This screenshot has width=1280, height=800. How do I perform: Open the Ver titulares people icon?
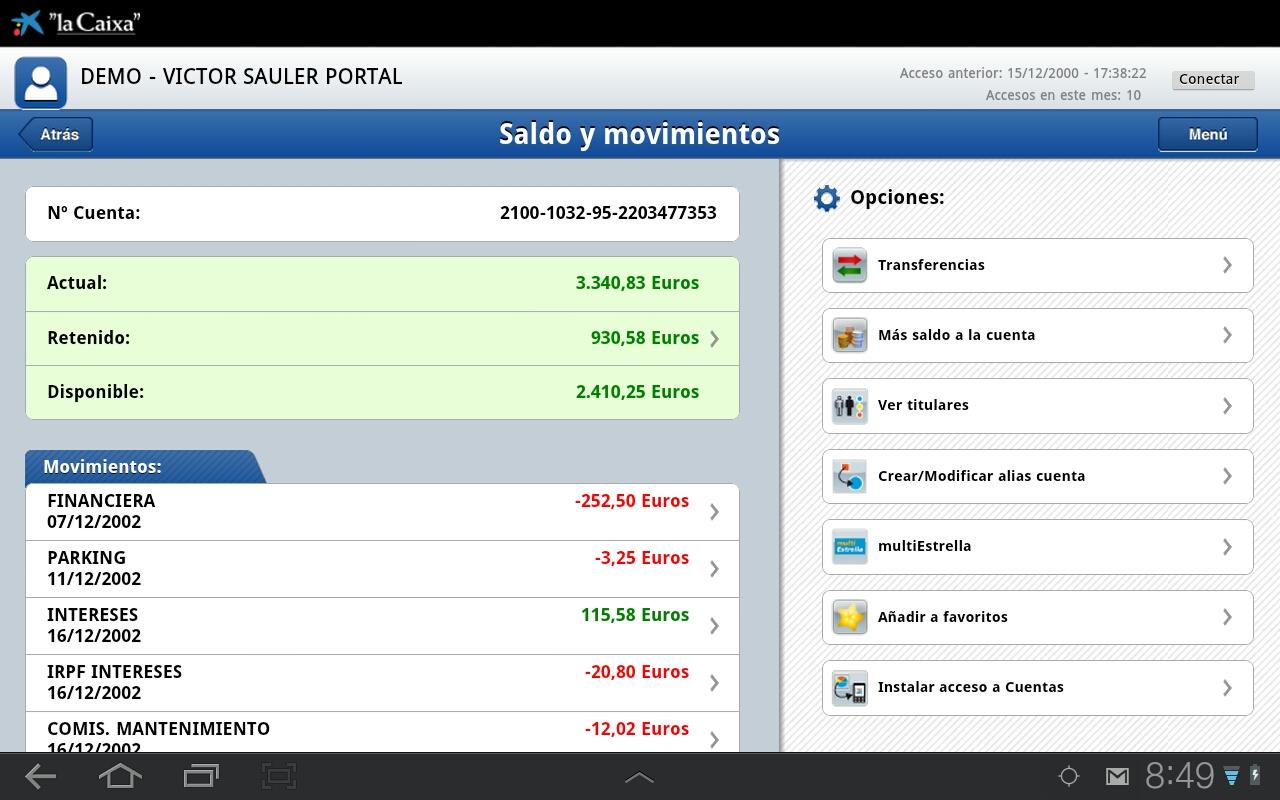click(849, 406)
